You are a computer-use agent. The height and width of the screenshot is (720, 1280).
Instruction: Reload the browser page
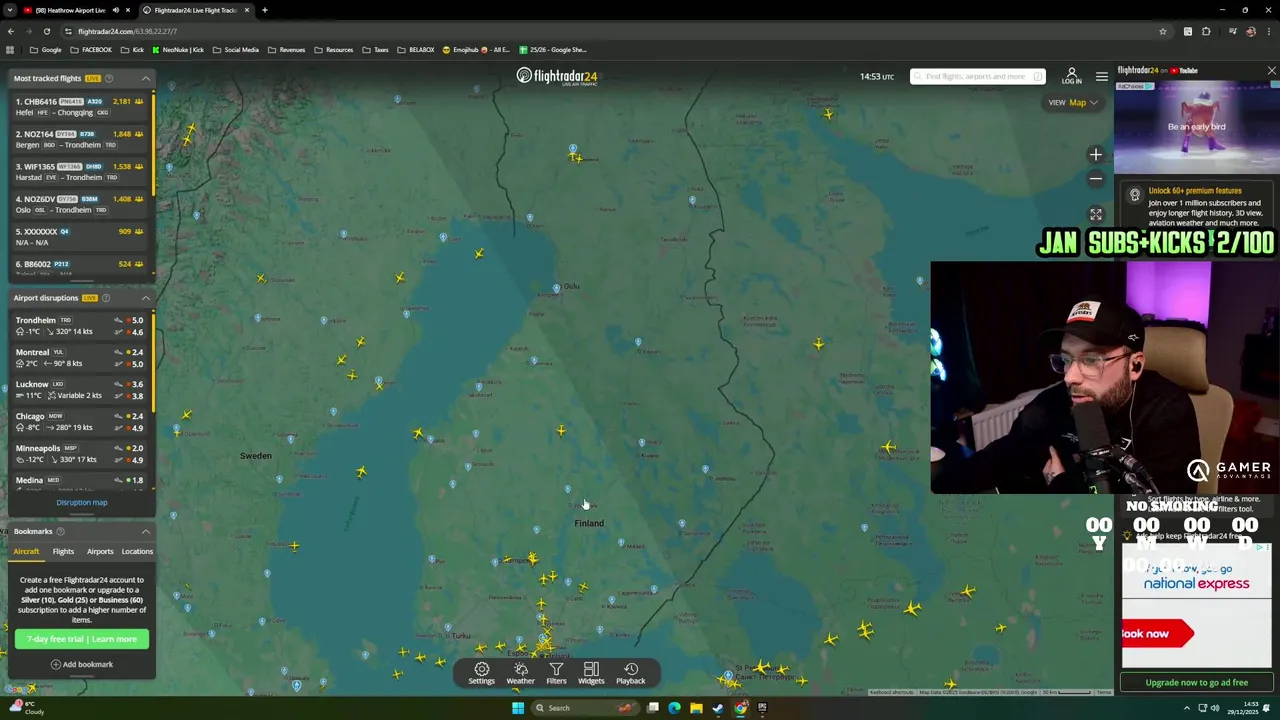46,31
